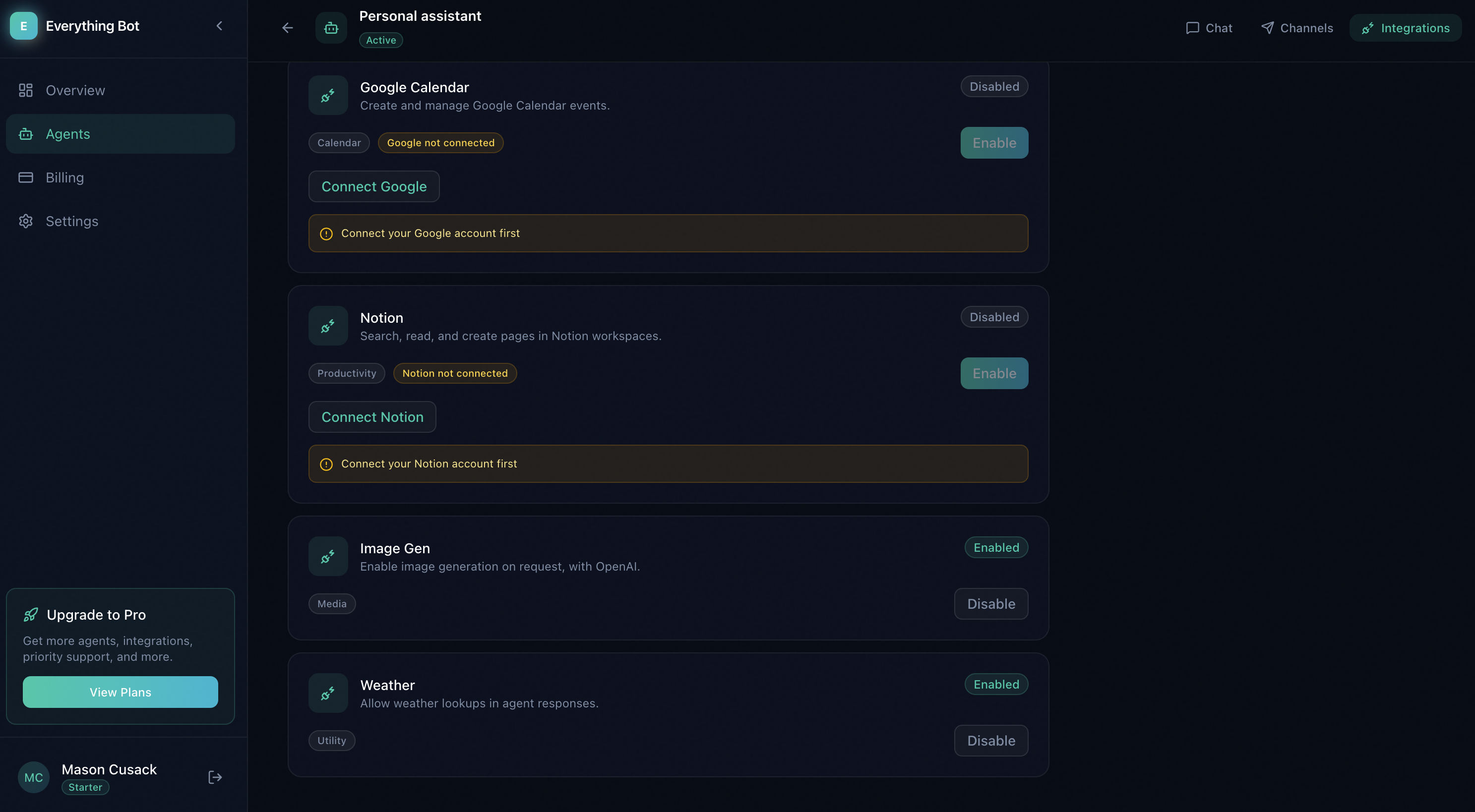Viewport: 1475px width, 812px height.
Task: Click the Integrations plug icon in header
Action: 1367,28
